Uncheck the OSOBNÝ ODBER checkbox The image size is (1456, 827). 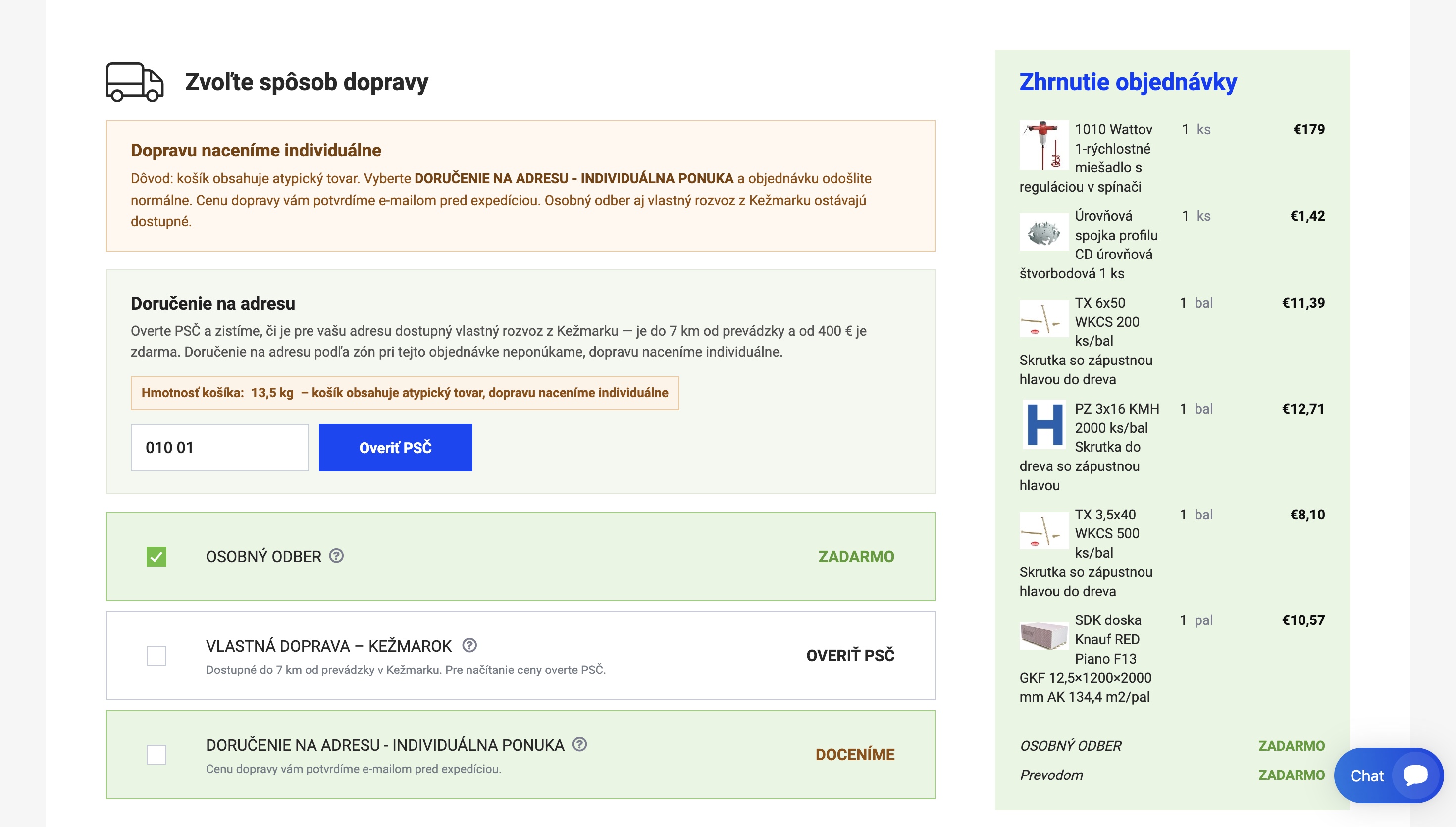pos(156,557)
